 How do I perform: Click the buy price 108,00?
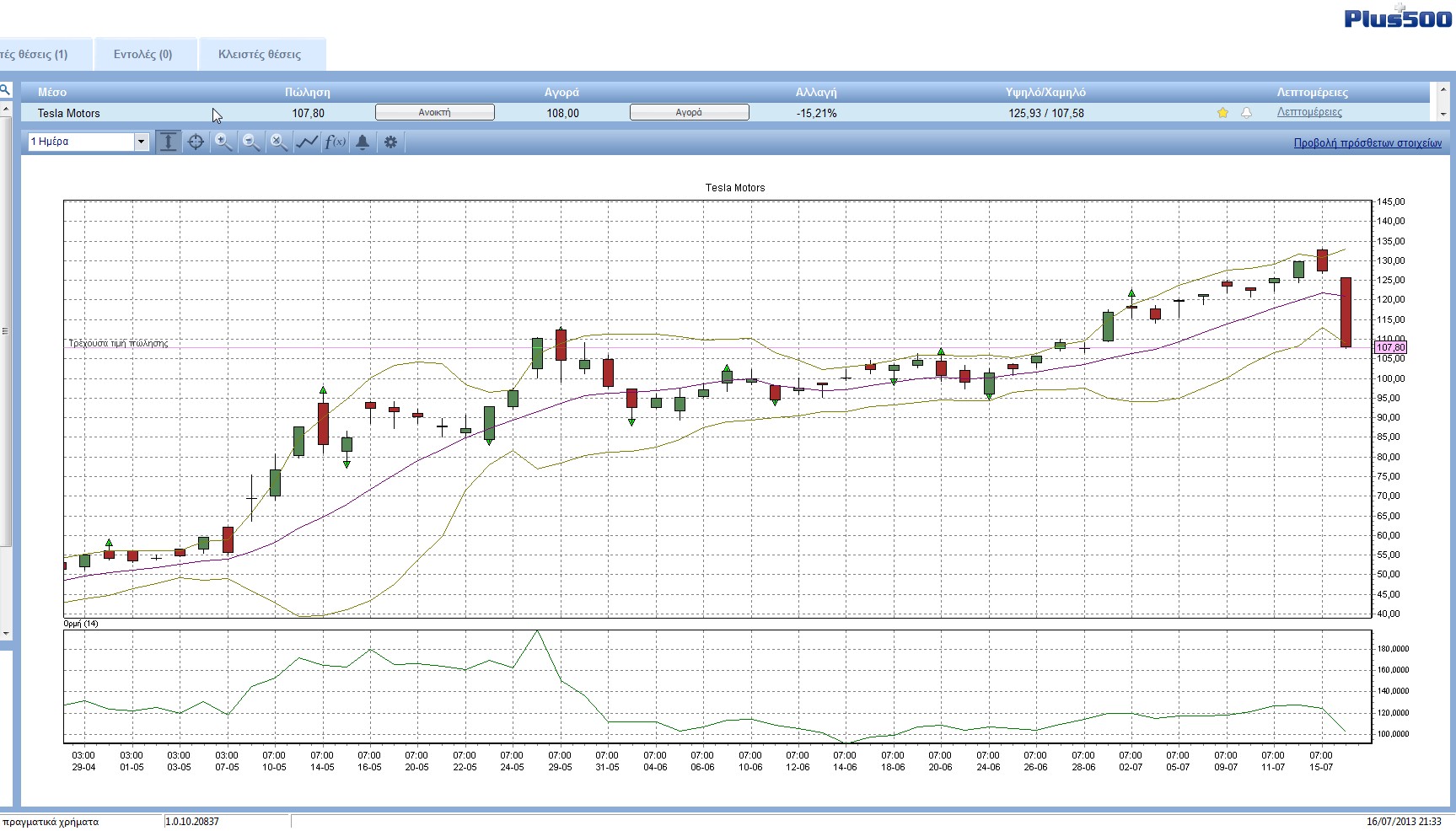[x=562, y=113]
